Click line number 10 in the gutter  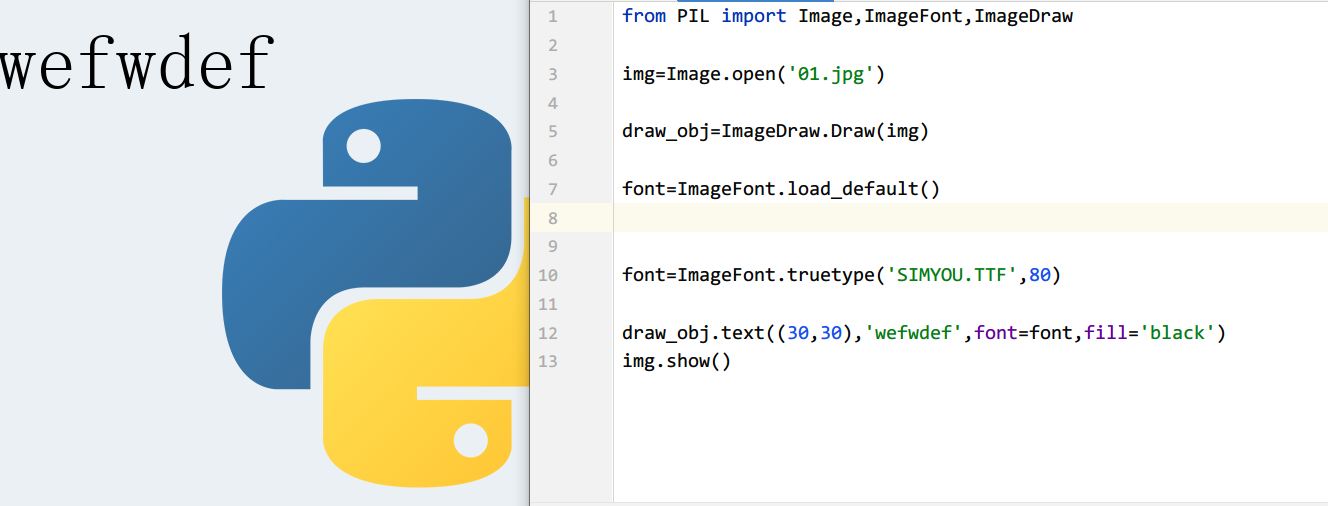(x=548, y=275)
